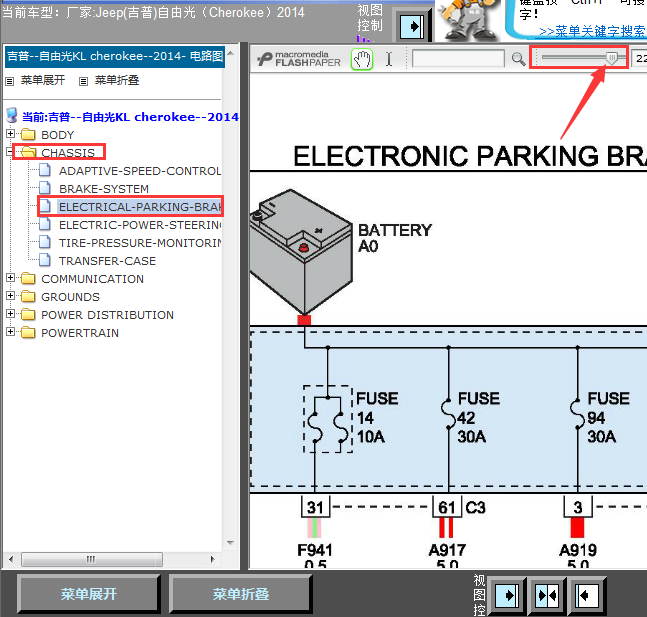Image resolution: width=647 pixels, height=617 pixels.
Task: Click the top view-control right-arrow button
Action: [411, 27]
